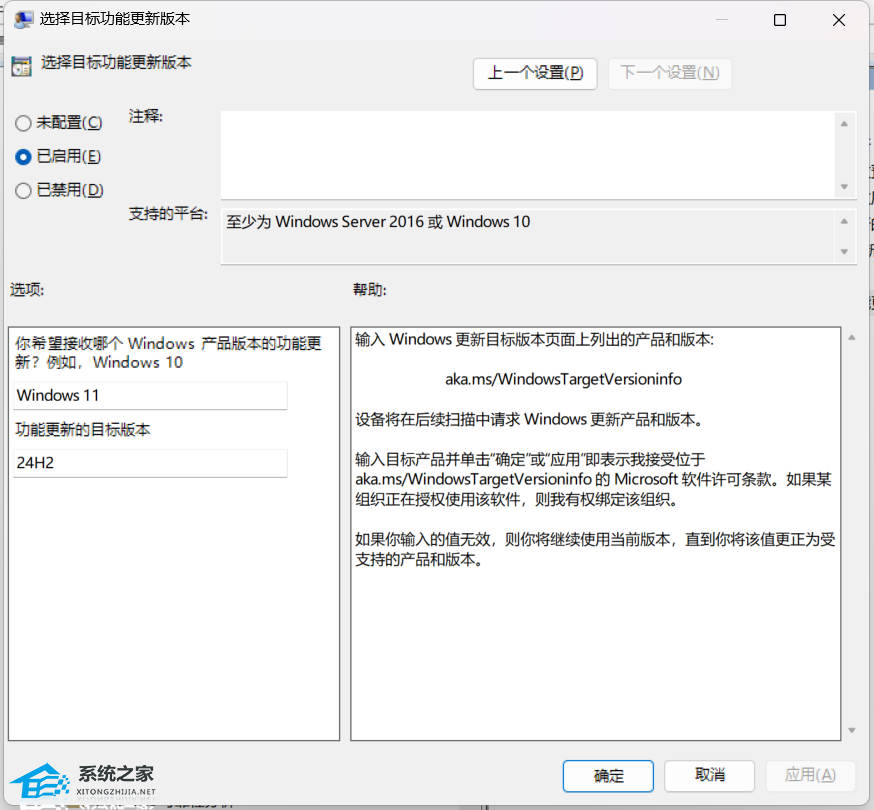The image size is (874, 810).
Task: Click the 支持的平台 label
Action: (168, 214)
